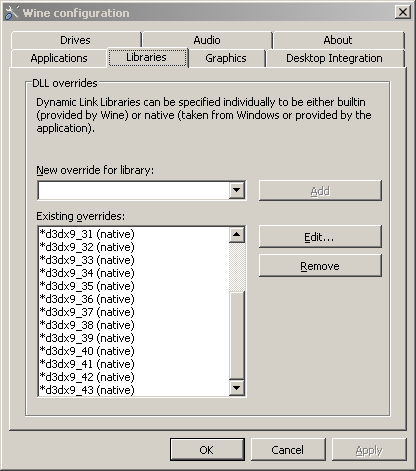This screenshot has width=416, height=471.
Task: Click the Remove button
Action: click(320, 266)
